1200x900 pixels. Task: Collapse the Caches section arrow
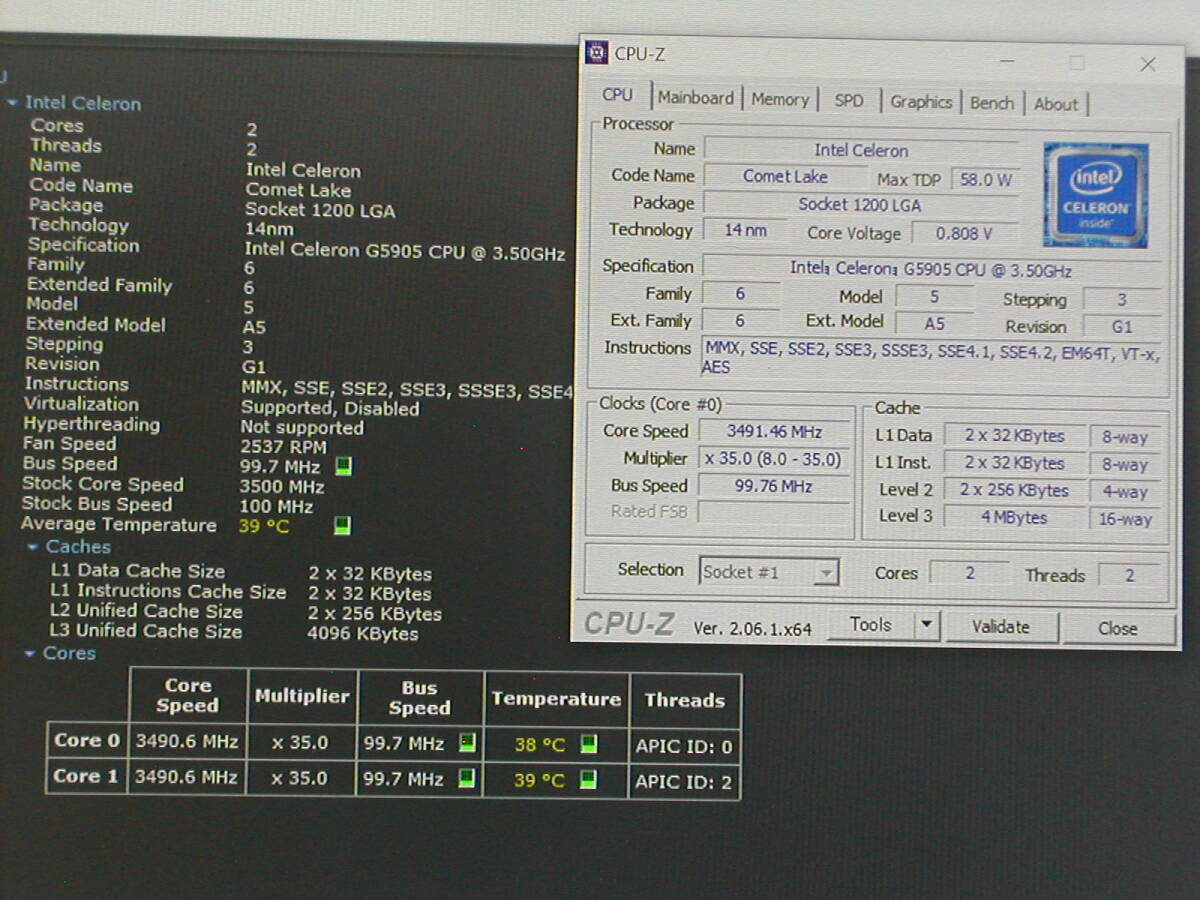coord(34,547)
